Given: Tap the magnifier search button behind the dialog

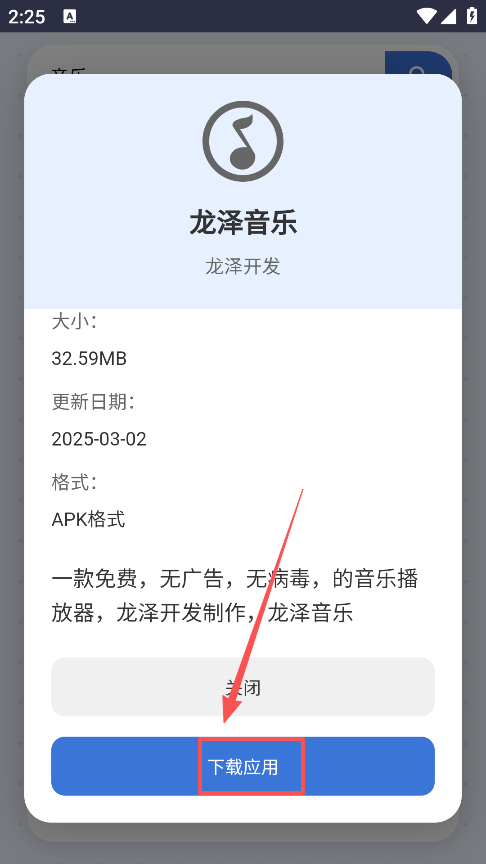Looking at the screenshot, I should (418, 63).
